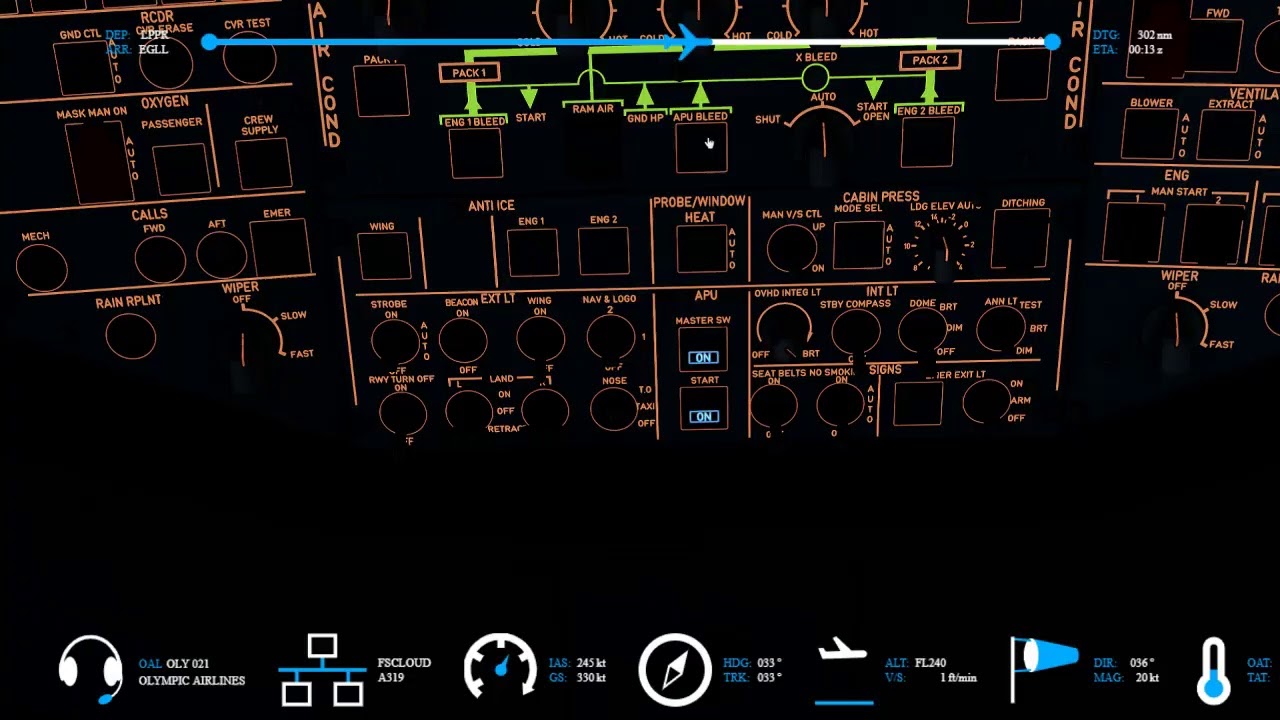
Task: Click the RWY TURN OFF light switch
Action: click(403, 413)
